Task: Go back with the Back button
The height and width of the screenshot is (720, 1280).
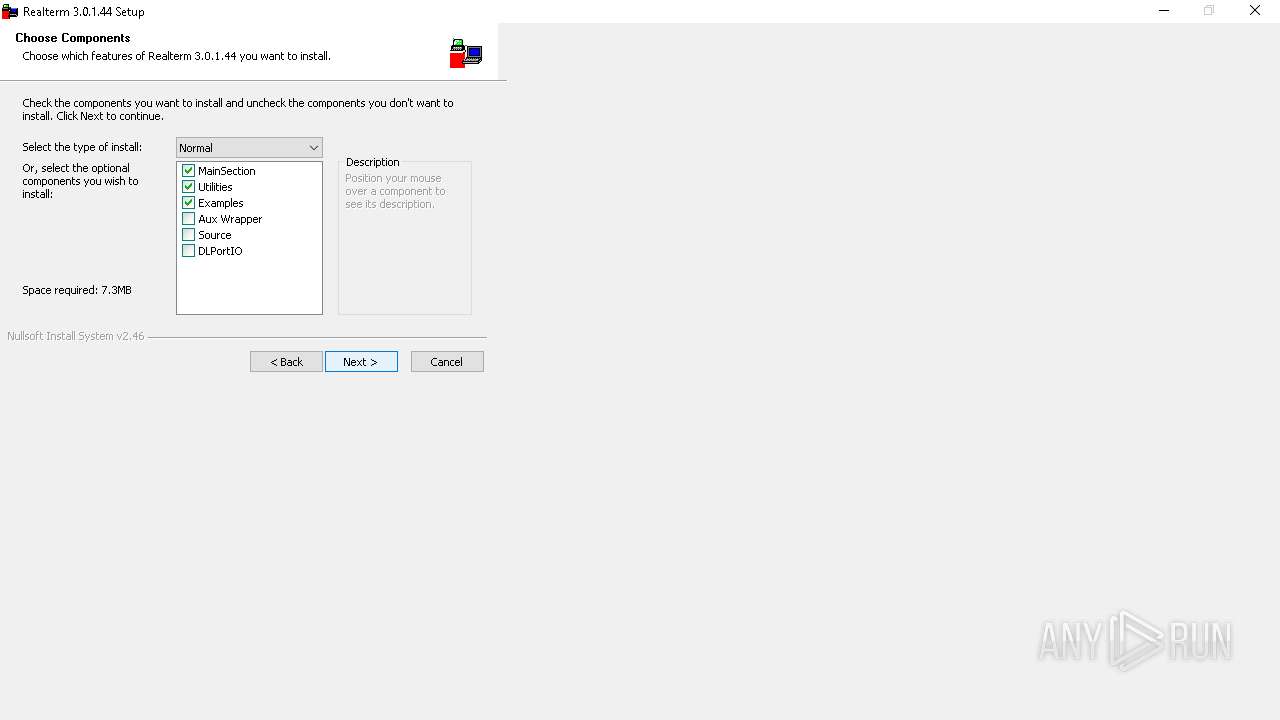Action: (286, 362)
